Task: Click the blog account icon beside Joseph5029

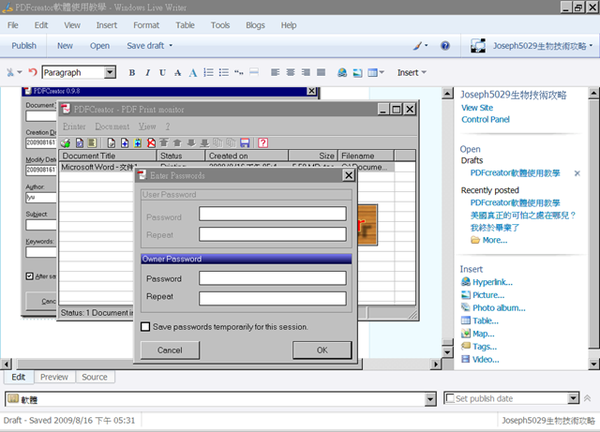Action: coord(478,46)
